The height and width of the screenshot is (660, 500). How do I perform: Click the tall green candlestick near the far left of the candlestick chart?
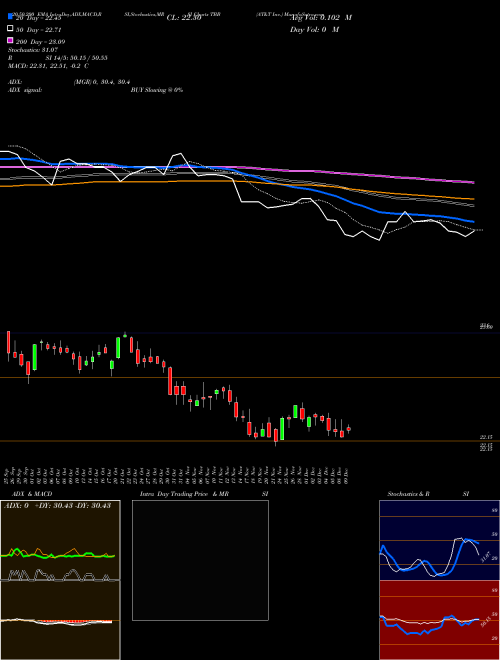[35, 357]
